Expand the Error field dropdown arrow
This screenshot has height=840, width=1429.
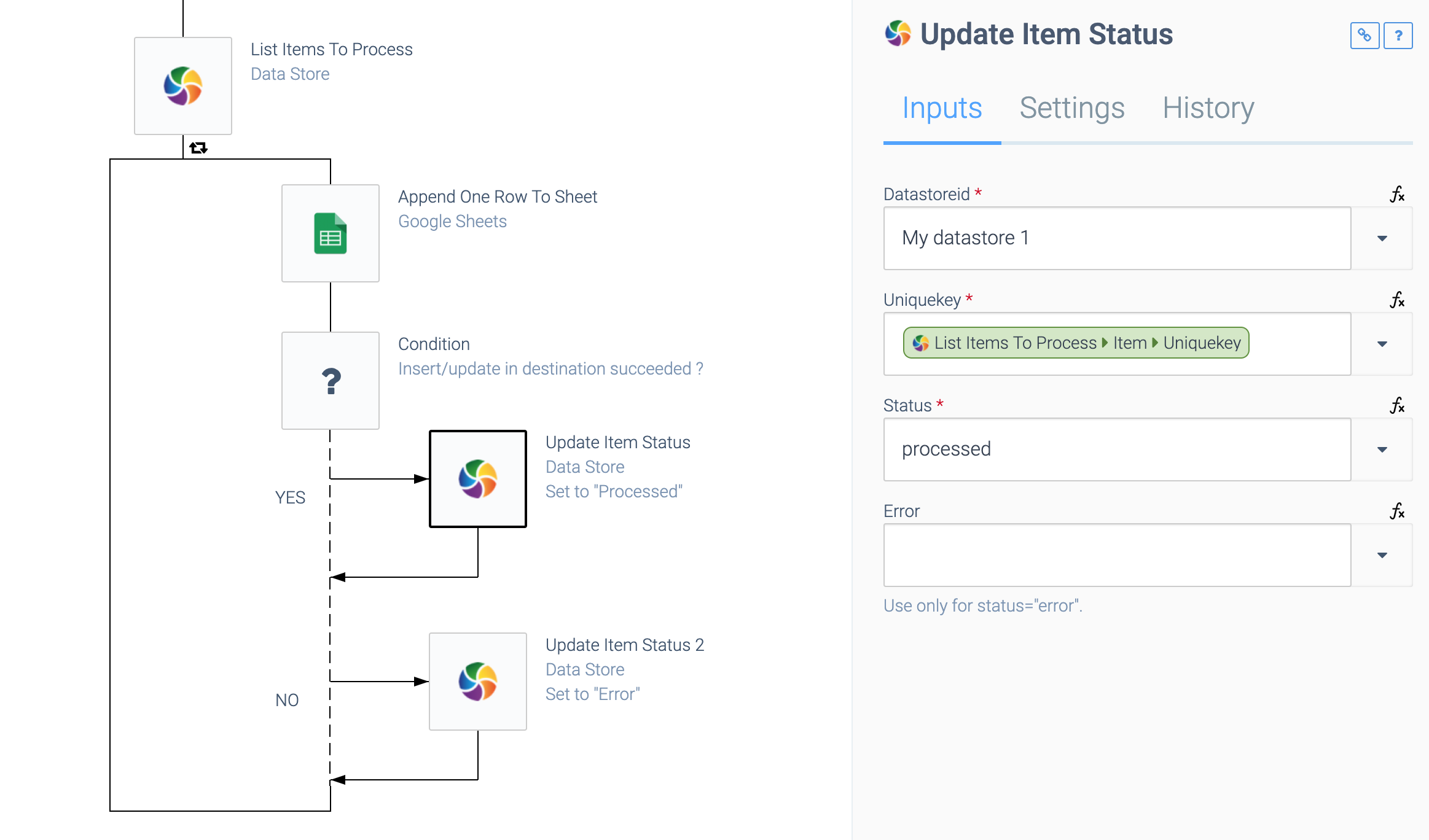pyautogui.click(x=1383, y=555)
